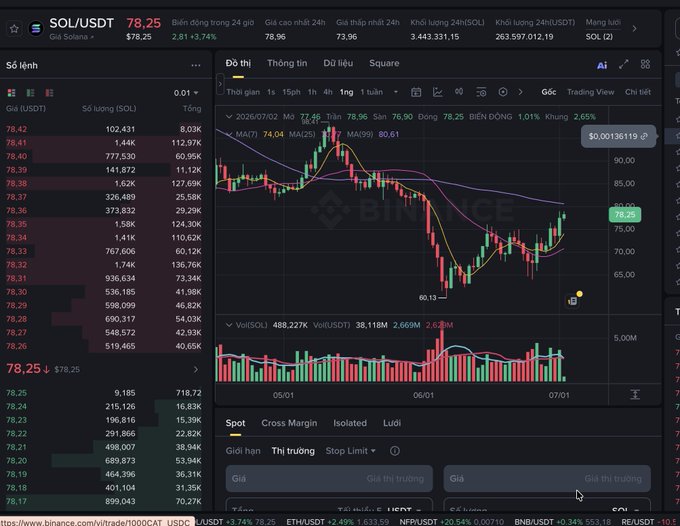Open BNB/USDT in bottom ticker bar
This screenshot has height=526, width=680.
click(562, 522)
